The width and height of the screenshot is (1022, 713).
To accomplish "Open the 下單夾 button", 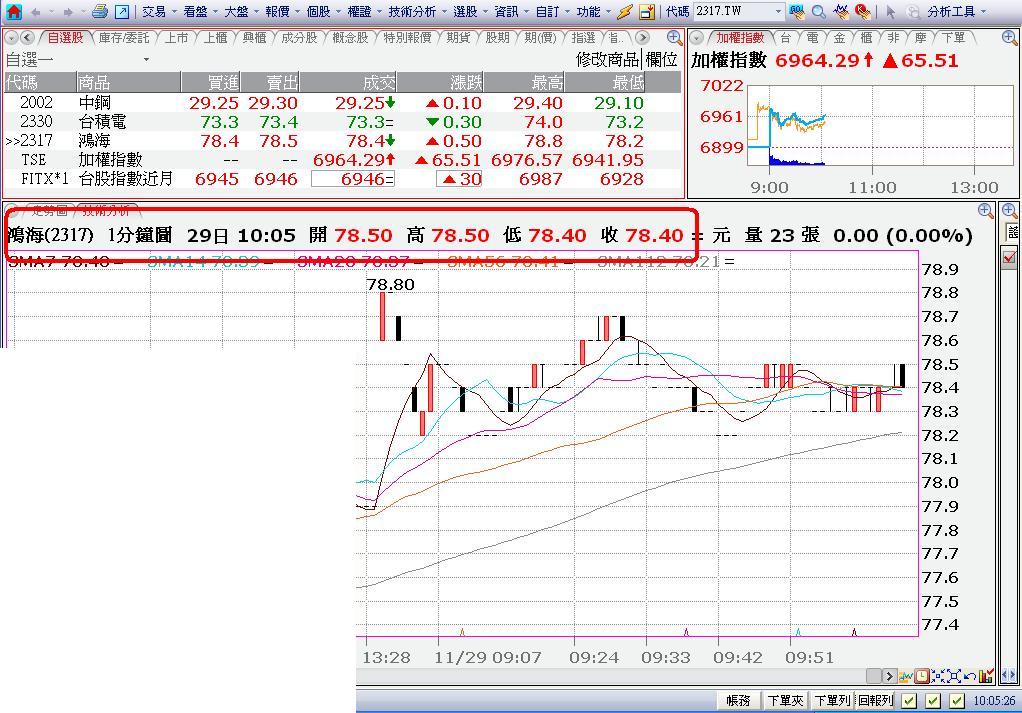I will pyautogui.click(x=785, y=701).
